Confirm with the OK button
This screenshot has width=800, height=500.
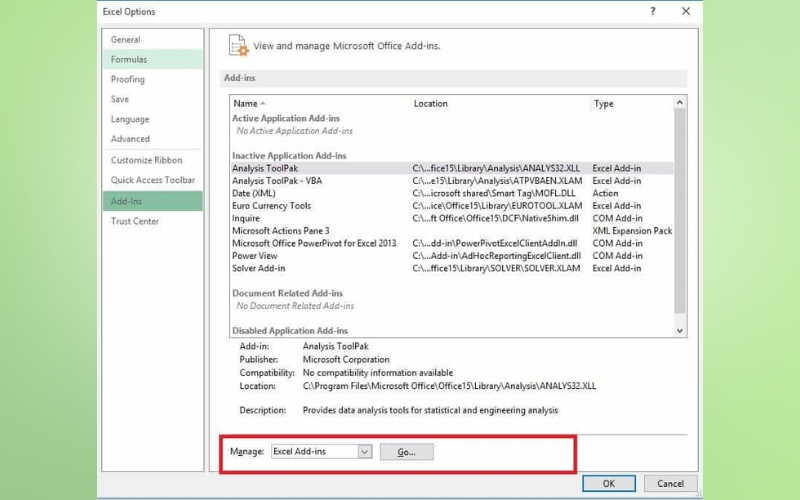pos(609,483)
